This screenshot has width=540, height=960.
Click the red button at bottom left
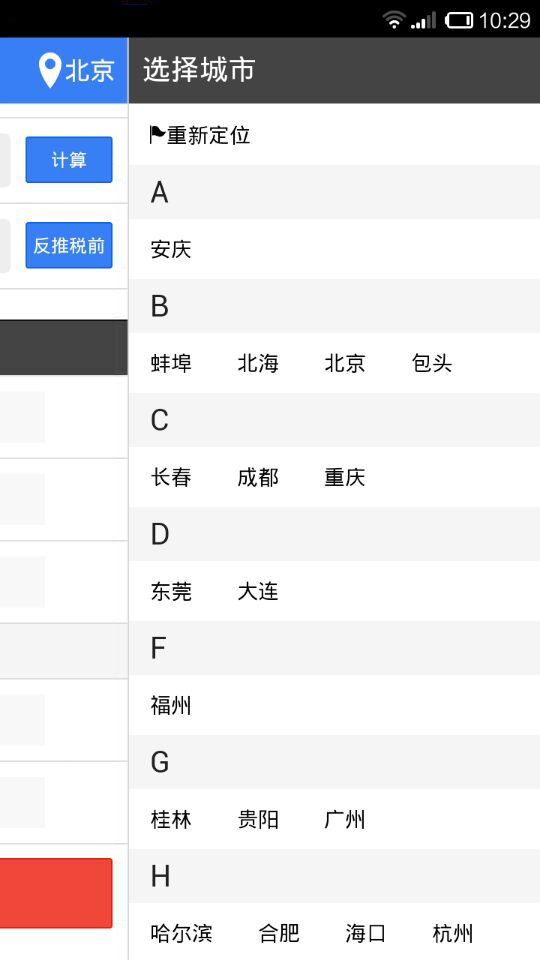click(56, 893)
